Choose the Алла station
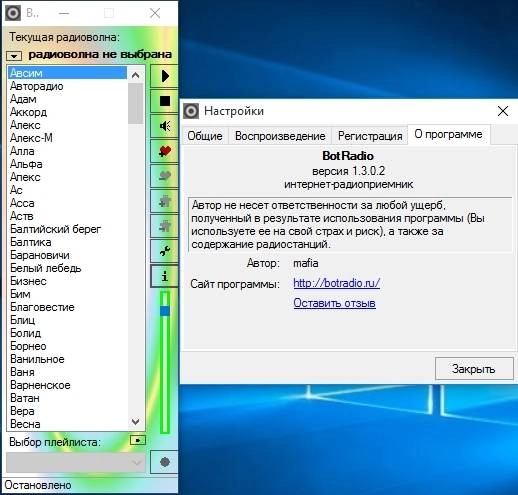 (67, 151)
